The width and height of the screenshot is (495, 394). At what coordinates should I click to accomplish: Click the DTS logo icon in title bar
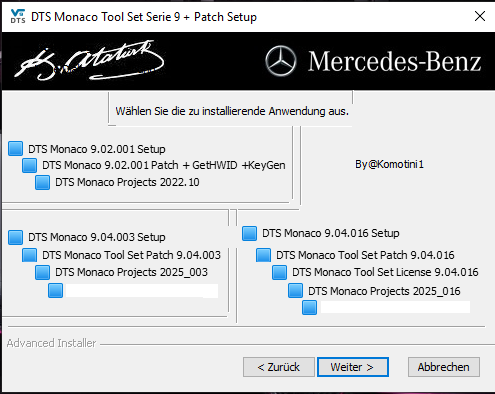coord(18,16)
